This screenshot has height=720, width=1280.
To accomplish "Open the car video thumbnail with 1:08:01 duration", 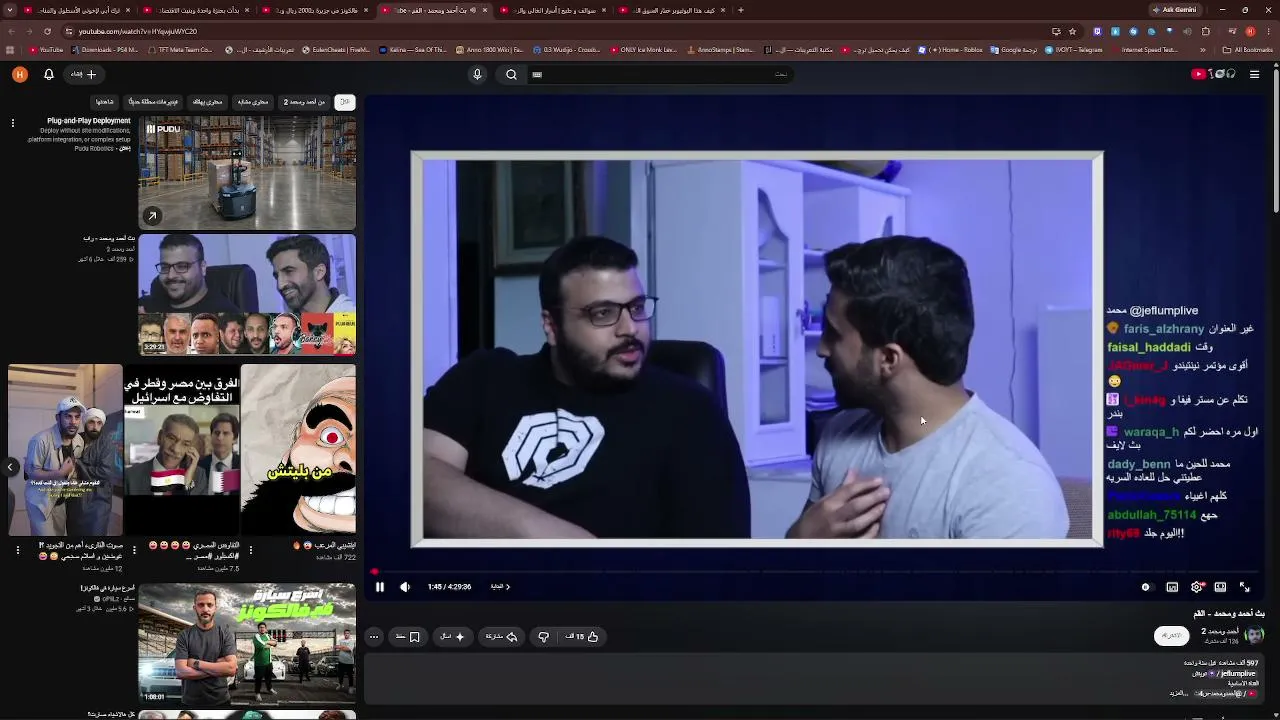I will click(x=247, y=644).
